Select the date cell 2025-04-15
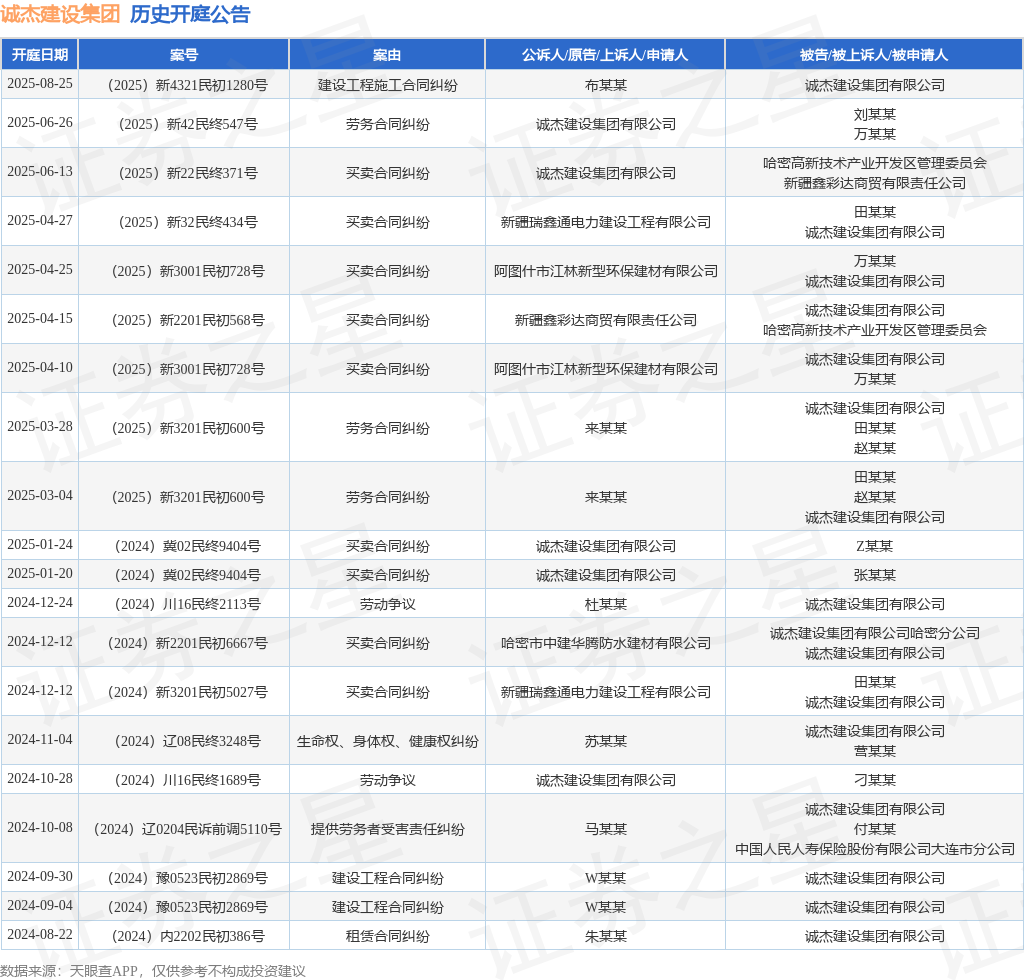The width and height of the screenshot is (1024, 980). tap(40, 319)
